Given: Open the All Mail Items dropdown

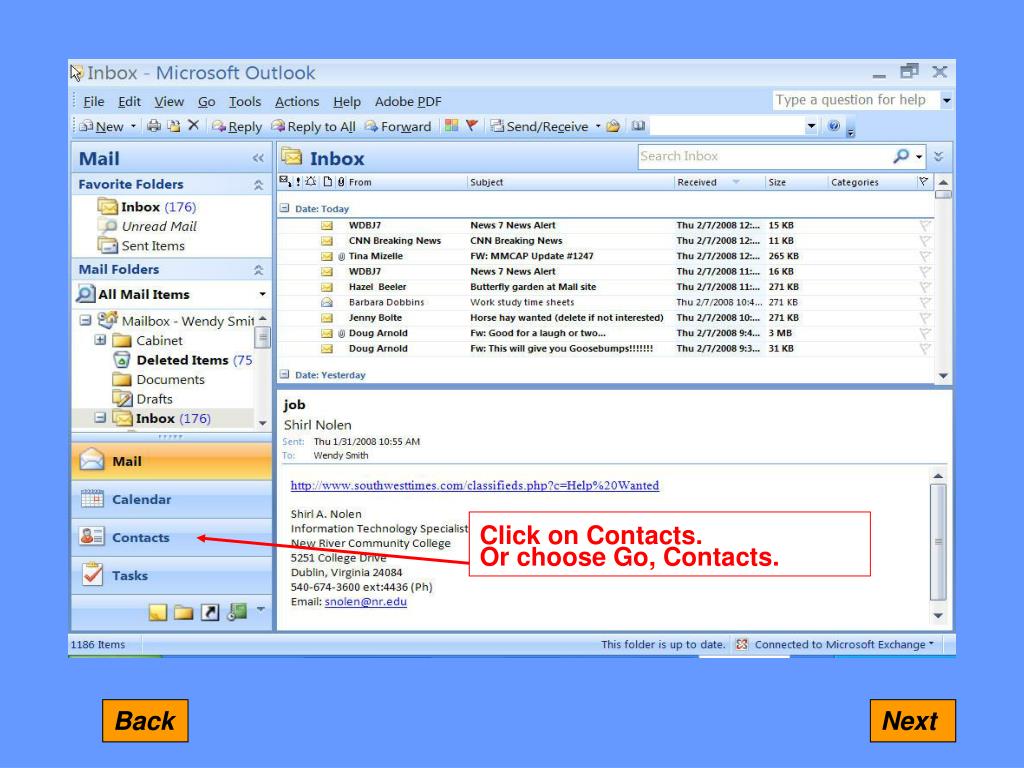Looking at the screenshot, I should point(262,295).
